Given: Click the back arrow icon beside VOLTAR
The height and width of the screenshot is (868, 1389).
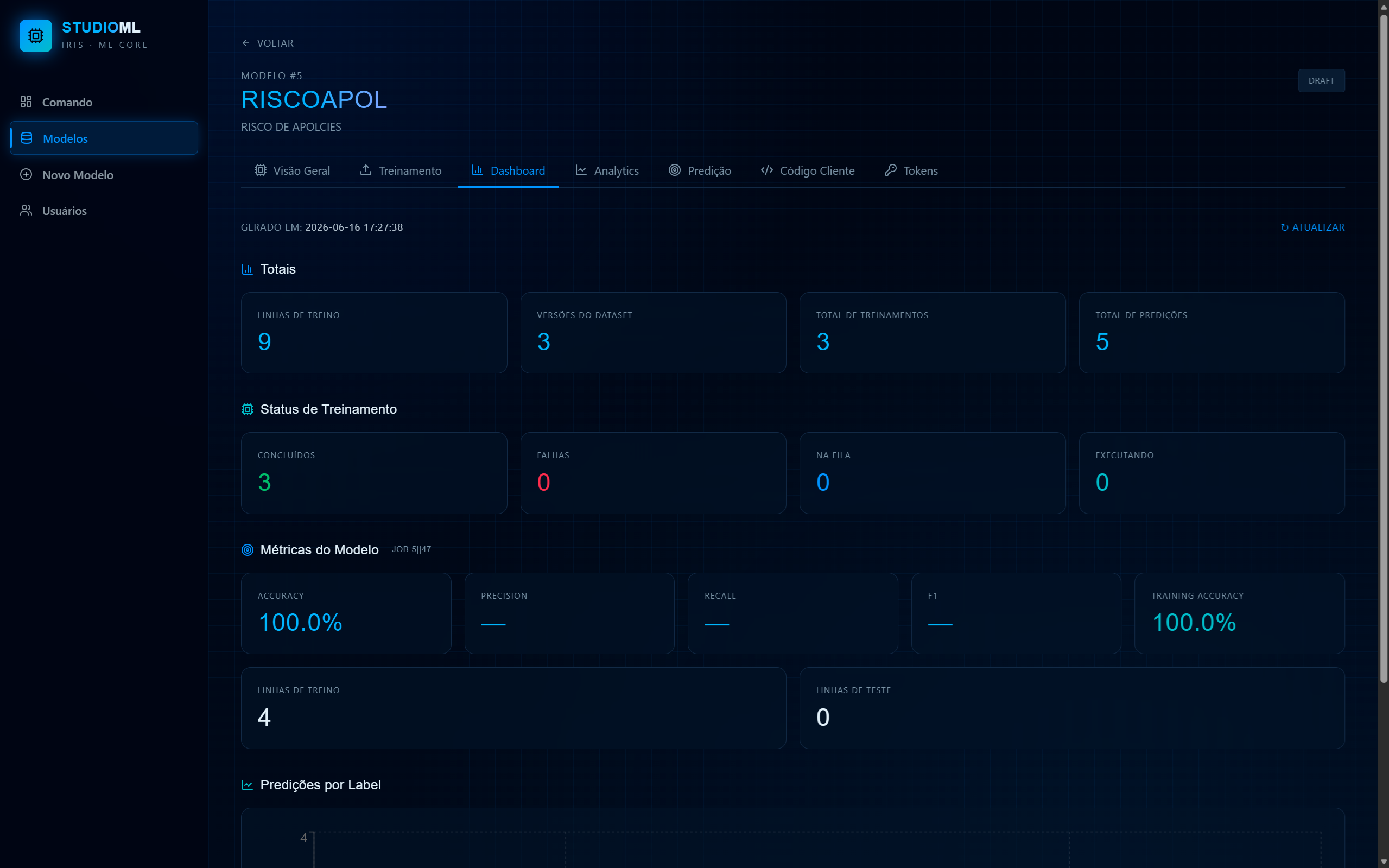Looking at the screenshot, I should [x=246, y=43].
